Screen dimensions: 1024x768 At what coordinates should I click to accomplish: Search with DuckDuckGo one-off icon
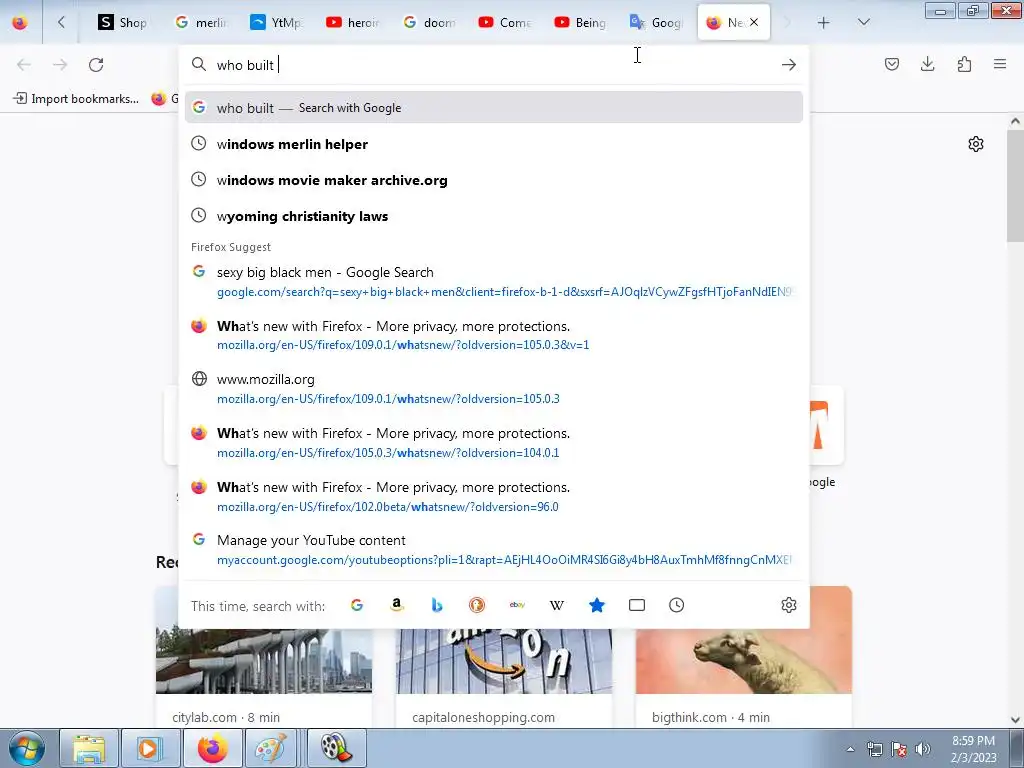(x=477, y=605)
